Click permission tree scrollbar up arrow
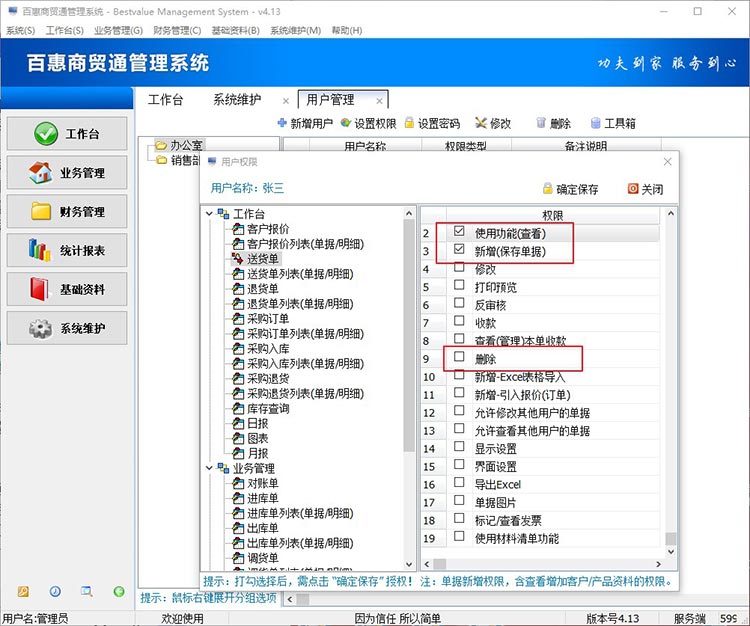750x626 pixels. 409,213
